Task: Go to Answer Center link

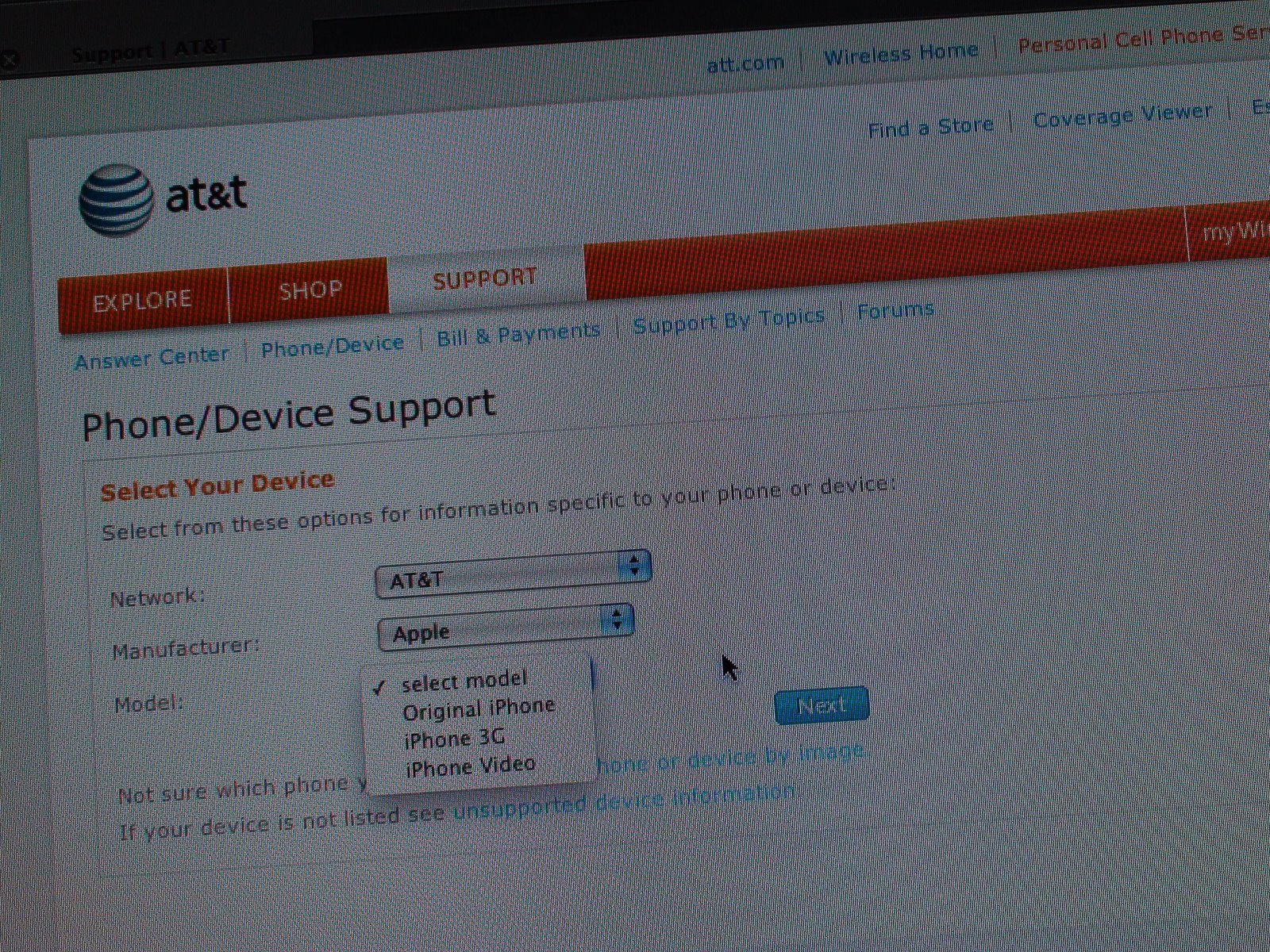Action: tap(152, 358)
